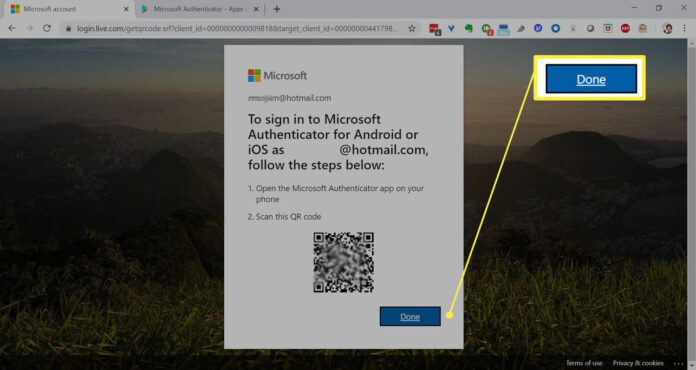
Task: Open the blue ring extension icon
Action: pyautogui.click(x=555, y=28)
